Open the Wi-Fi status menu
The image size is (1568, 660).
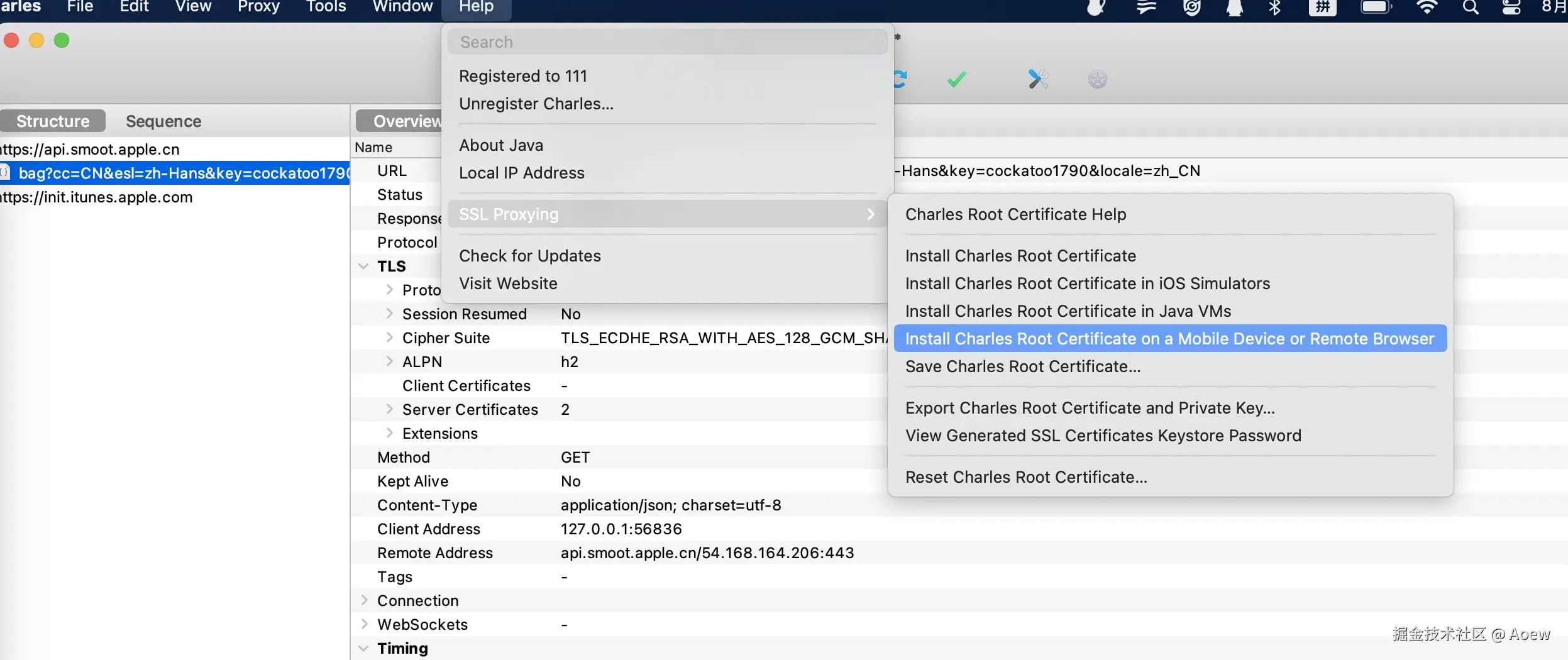coord(1427,7)
